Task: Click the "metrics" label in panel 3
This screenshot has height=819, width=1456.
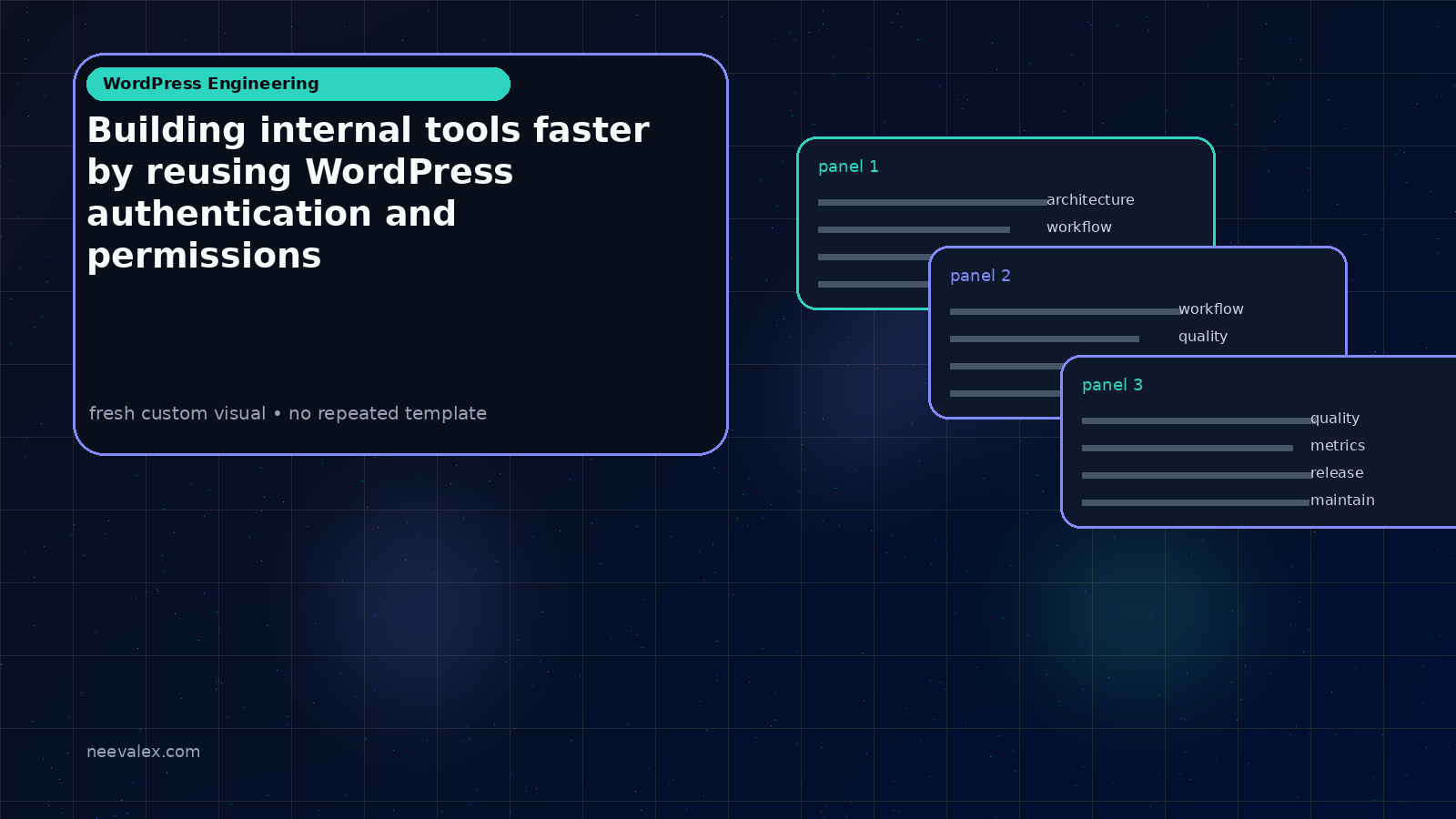Action: (x=1338, y=446)
